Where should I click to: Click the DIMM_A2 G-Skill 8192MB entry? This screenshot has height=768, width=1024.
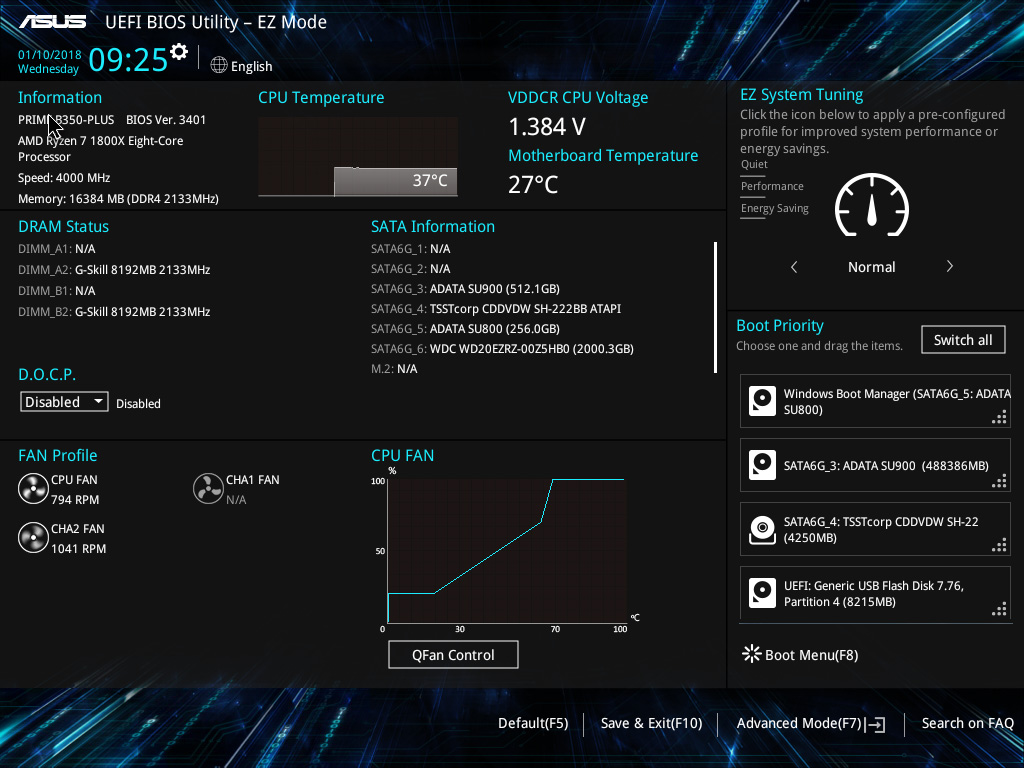114,270
